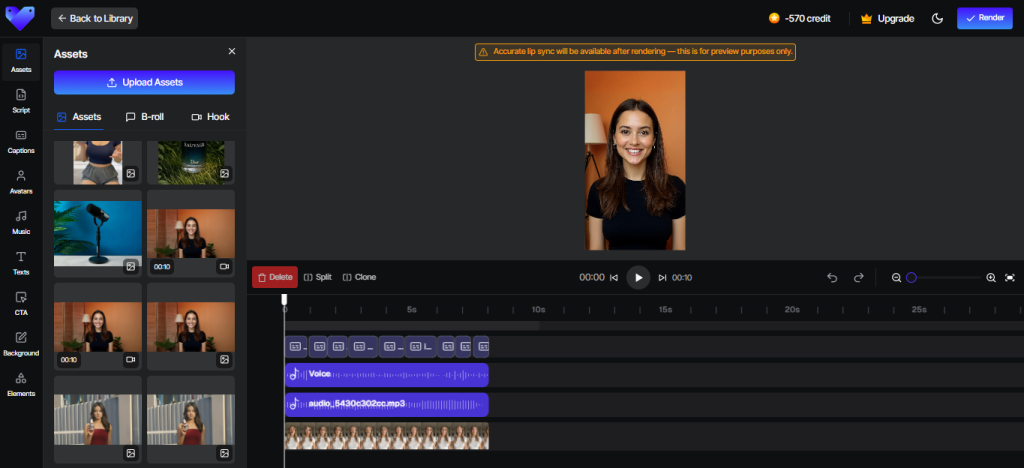Select the audio_5430c302cc.mp3 clip
Screen dimensions: 1024x468
[x=387, y=404]
